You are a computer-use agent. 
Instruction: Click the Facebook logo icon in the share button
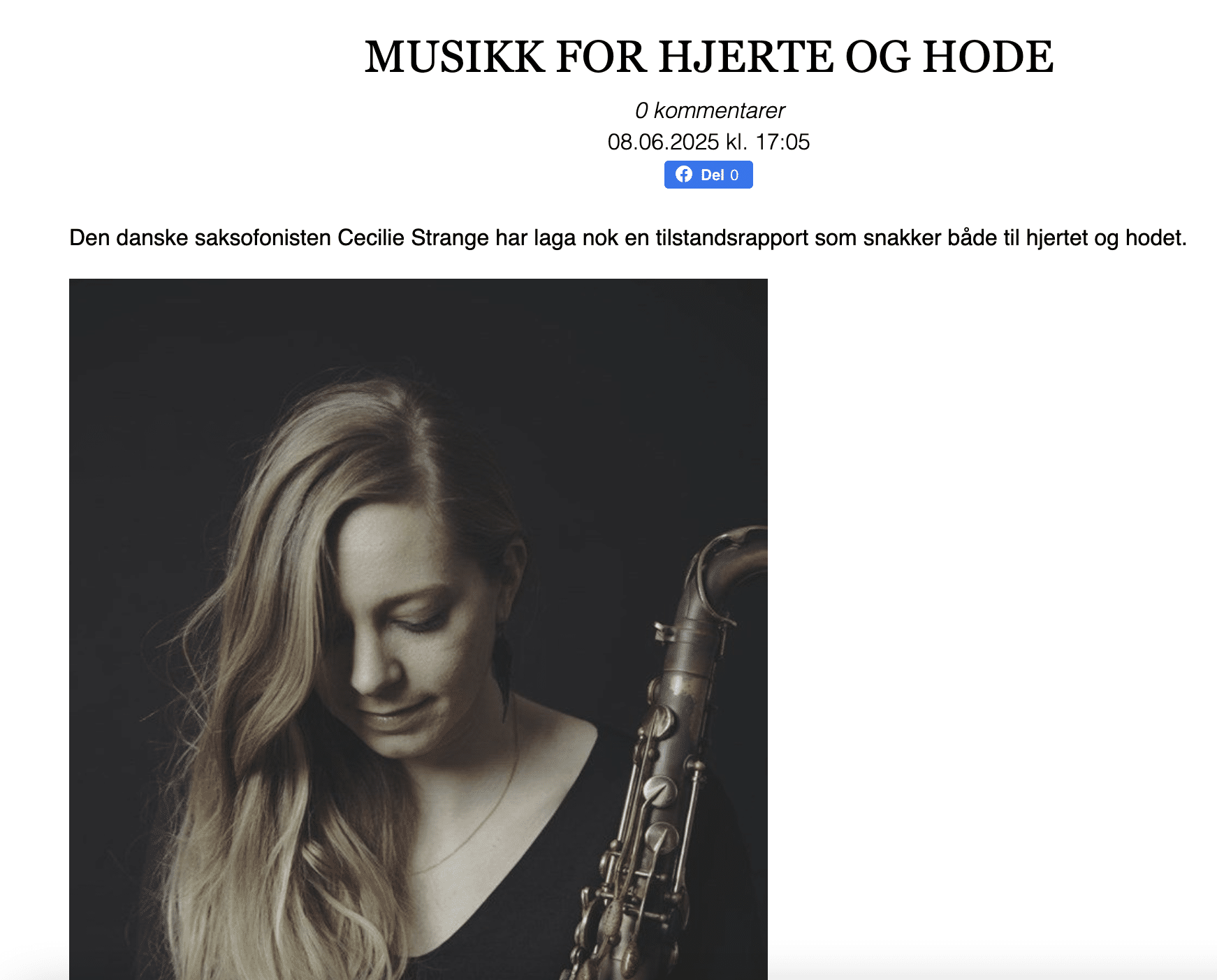click(684, 175)
